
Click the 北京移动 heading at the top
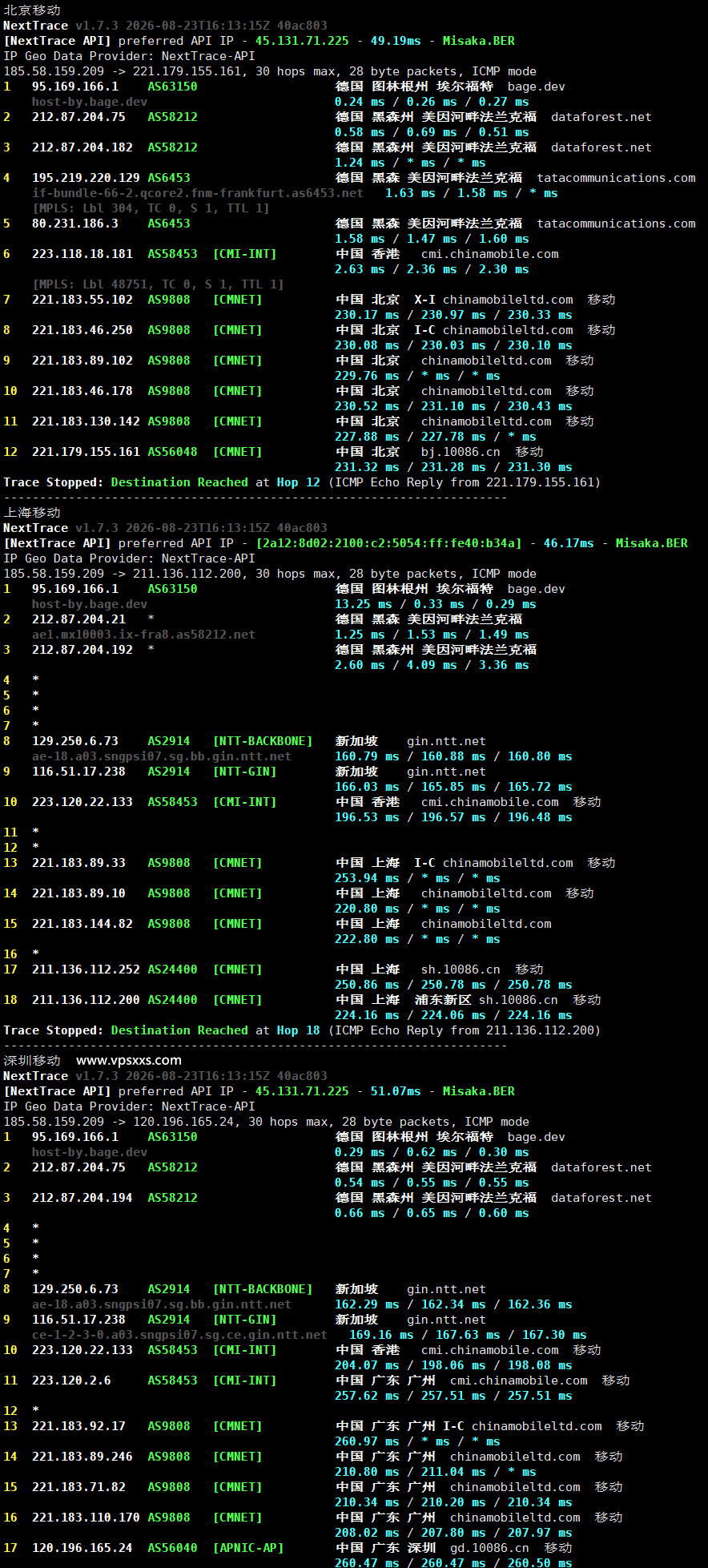32,10
